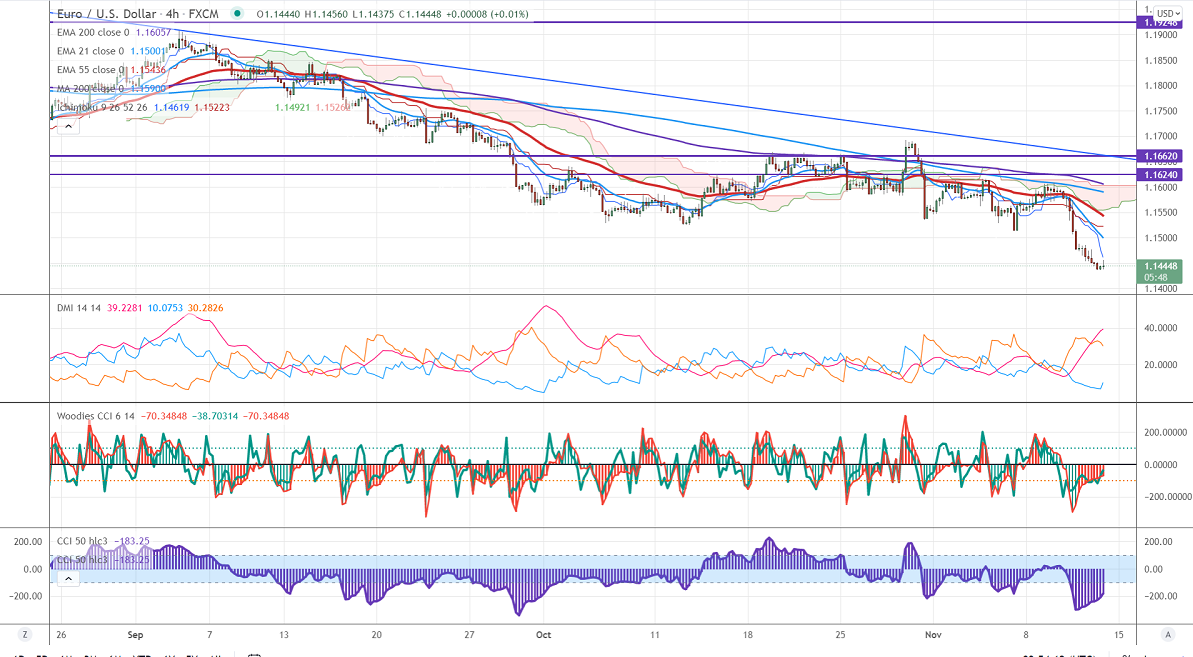Click the 1.16620 horizontal line price label
1193x657 pixels.
1159,156
